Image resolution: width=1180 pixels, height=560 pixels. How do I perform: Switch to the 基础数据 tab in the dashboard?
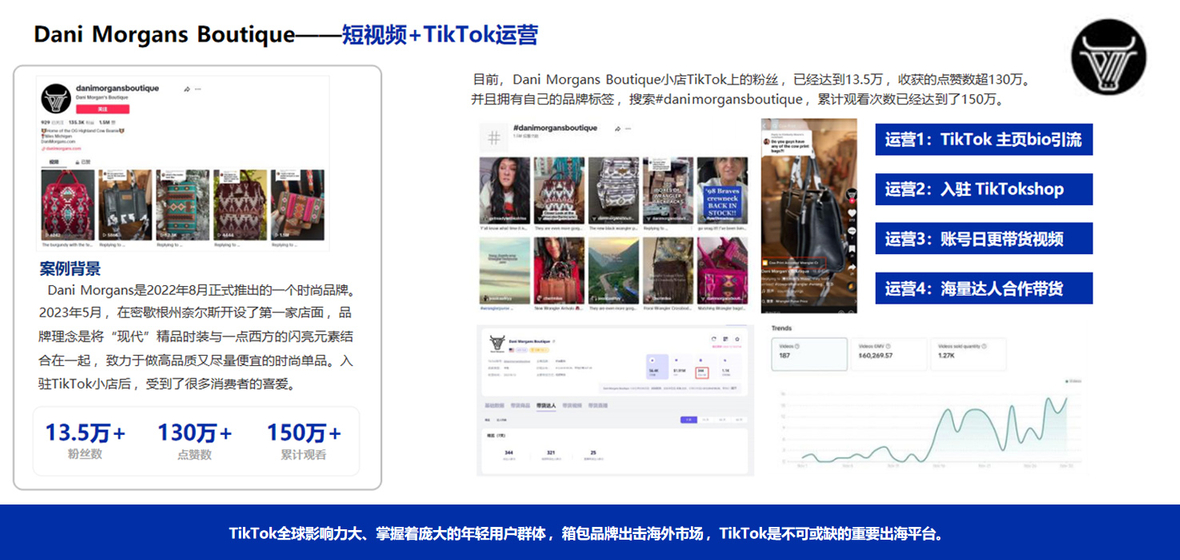(494, 405)
